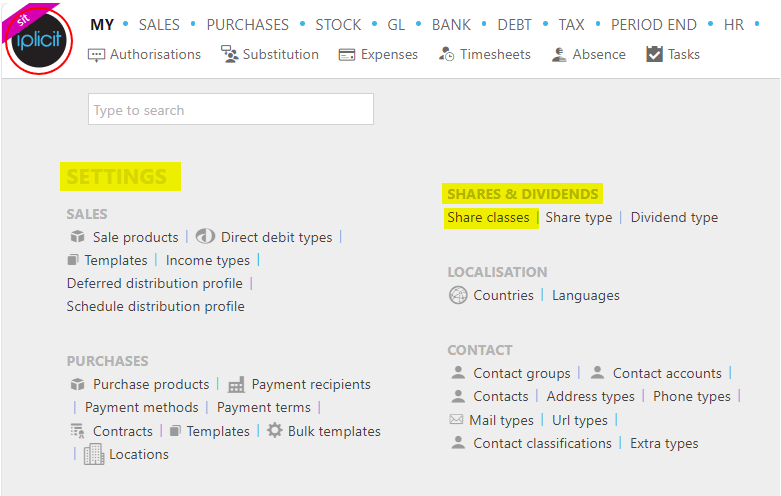Open Expenses card icon

(x=347, y=55)
